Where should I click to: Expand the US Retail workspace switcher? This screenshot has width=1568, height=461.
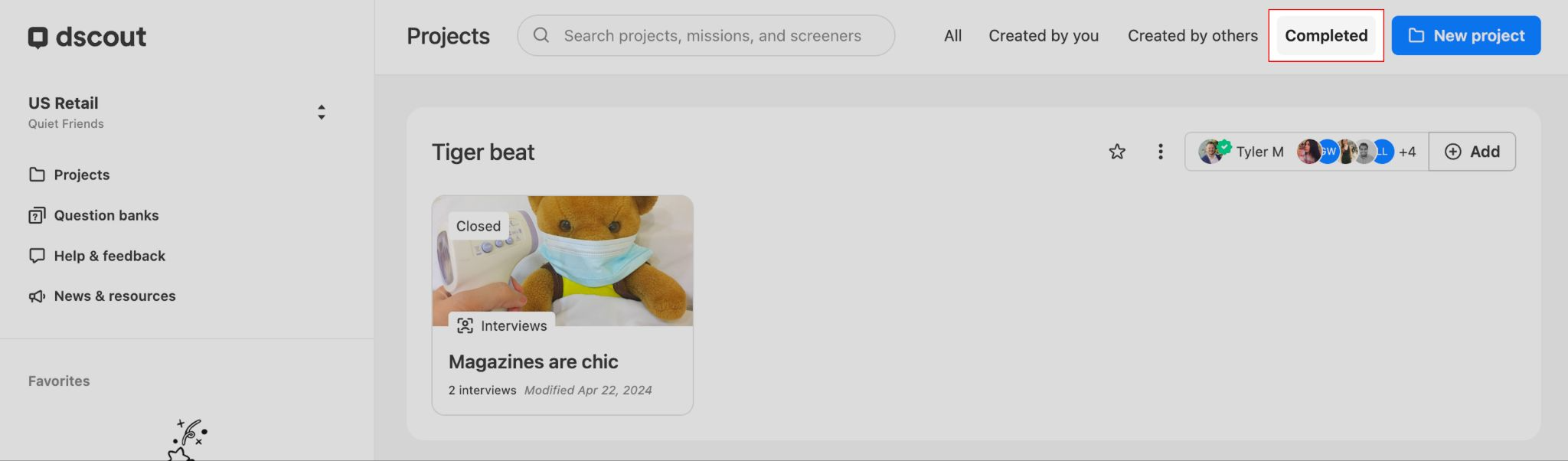point(322,113)
